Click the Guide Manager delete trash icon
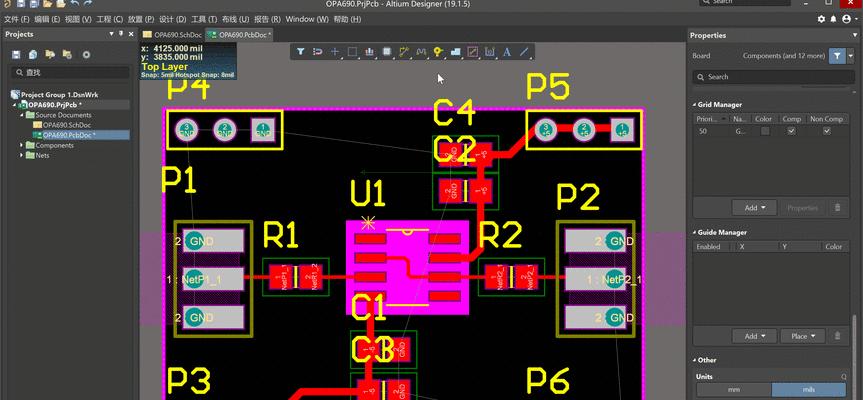Image resolution: width=863 pixels, height=400 pixels. [x=838, y=336]
